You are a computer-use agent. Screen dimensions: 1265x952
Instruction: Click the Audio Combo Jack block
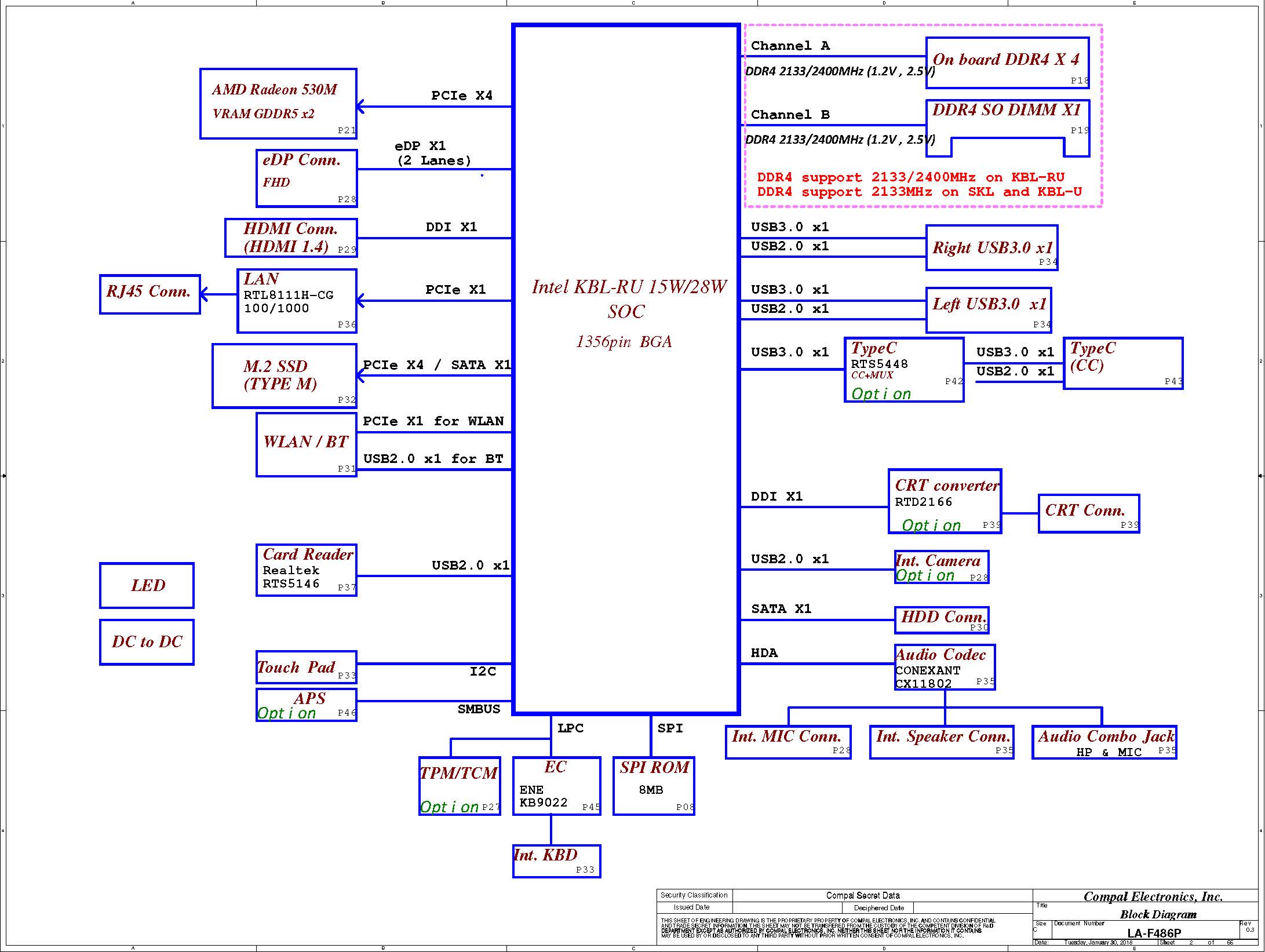point(1104,742)
